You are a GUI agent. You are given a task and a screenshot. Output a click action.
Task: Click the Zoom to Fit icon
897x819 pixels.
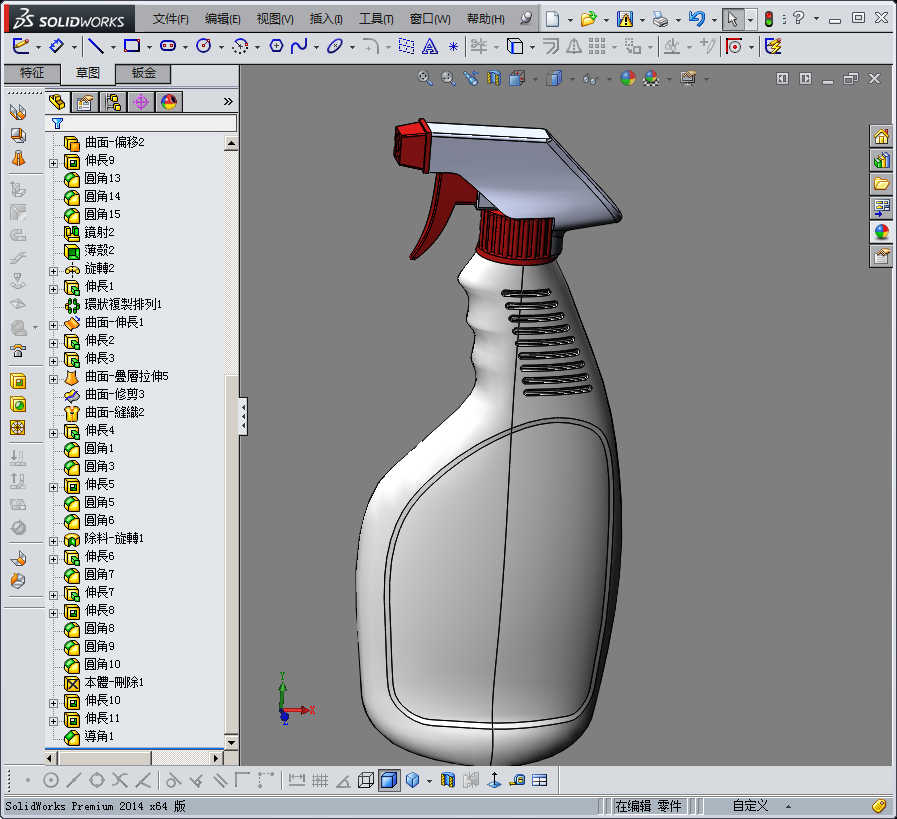coord(424,78)
